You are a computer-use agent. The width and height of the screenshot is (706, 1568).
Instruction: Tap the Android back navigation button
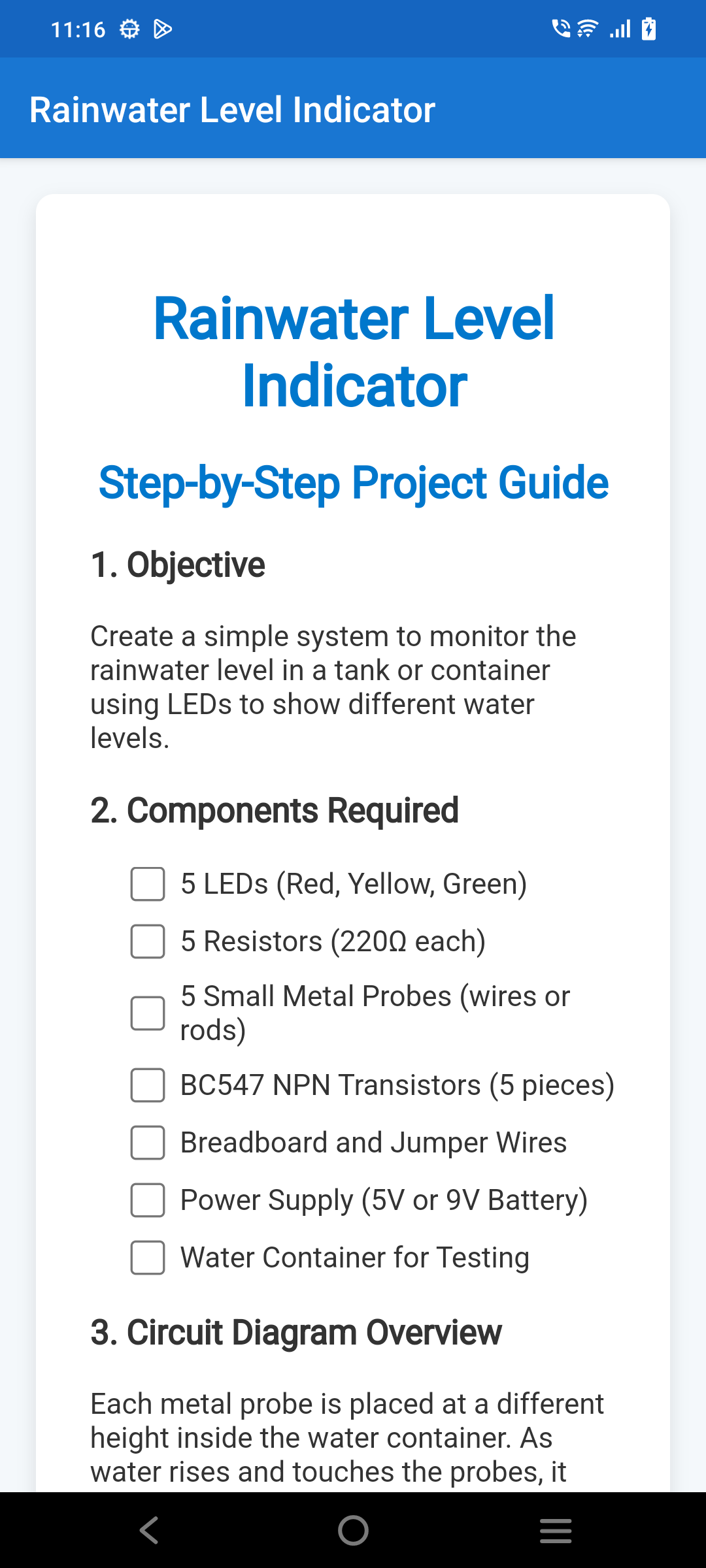(x=149, y=1530)
